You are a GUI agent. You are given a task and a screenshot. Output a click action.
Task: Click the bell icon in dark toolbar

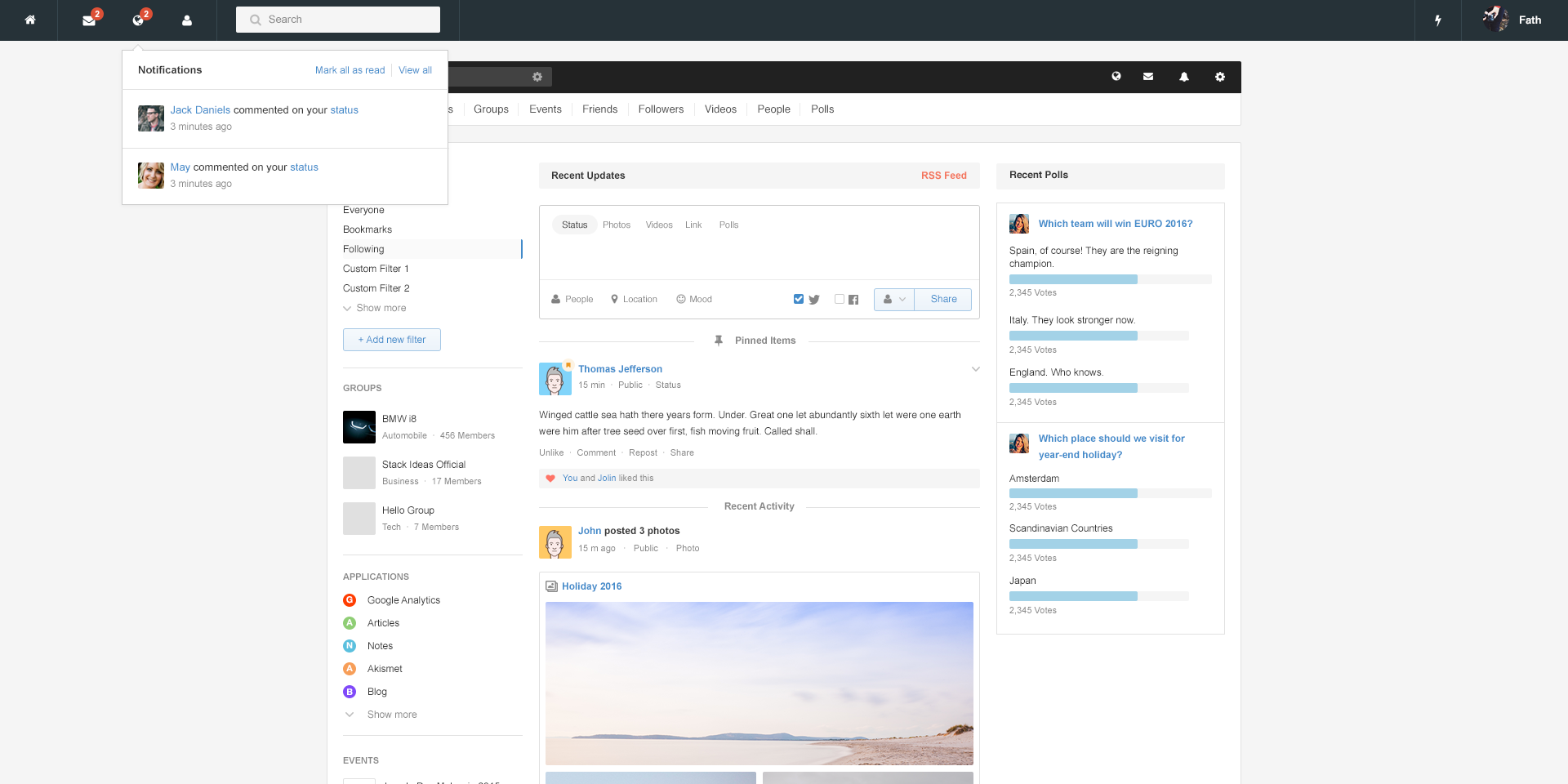pyautogui.click(x=1183, y=77)
